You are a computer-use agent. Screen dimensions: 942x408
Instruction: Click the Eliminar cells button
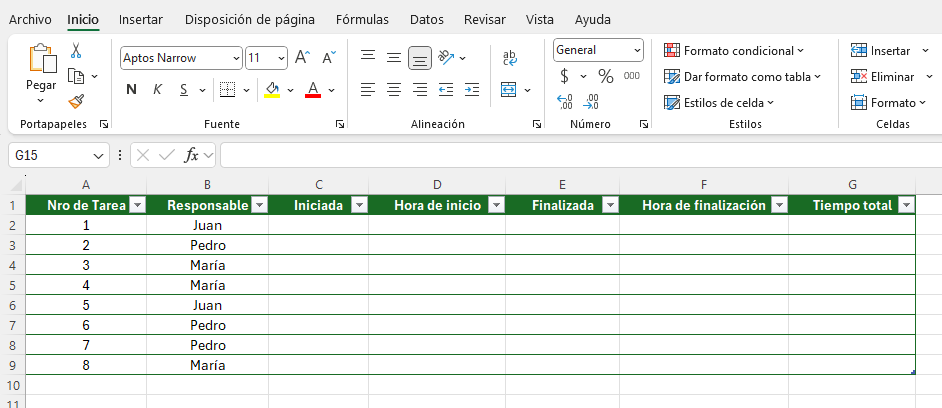(883, 76)
